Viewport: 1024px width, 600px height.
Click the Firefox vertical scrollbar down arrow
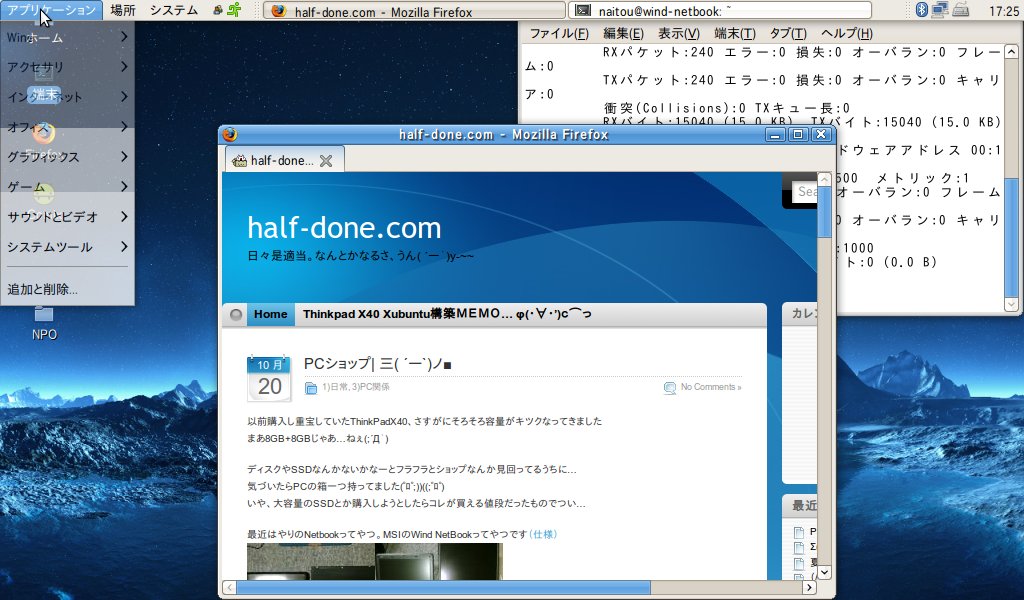click(824, 573)
